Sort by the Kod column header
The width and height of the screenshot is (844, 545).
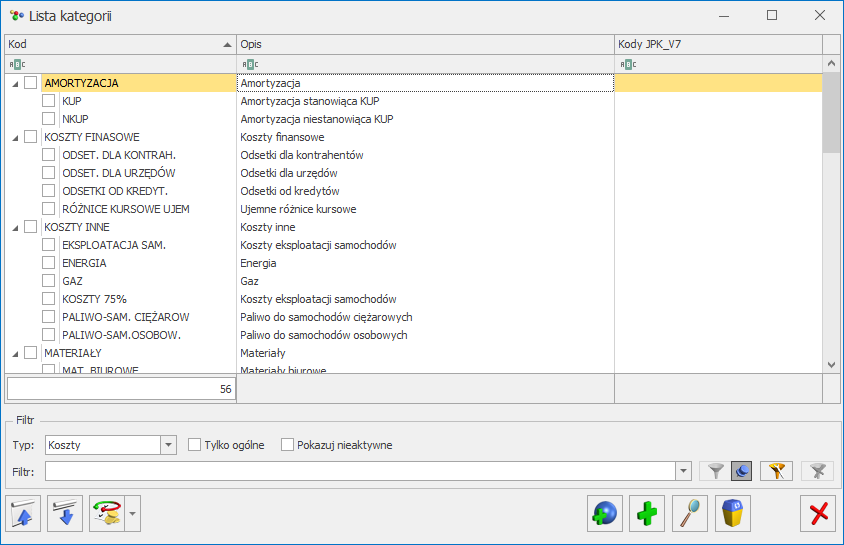[120, 44]
